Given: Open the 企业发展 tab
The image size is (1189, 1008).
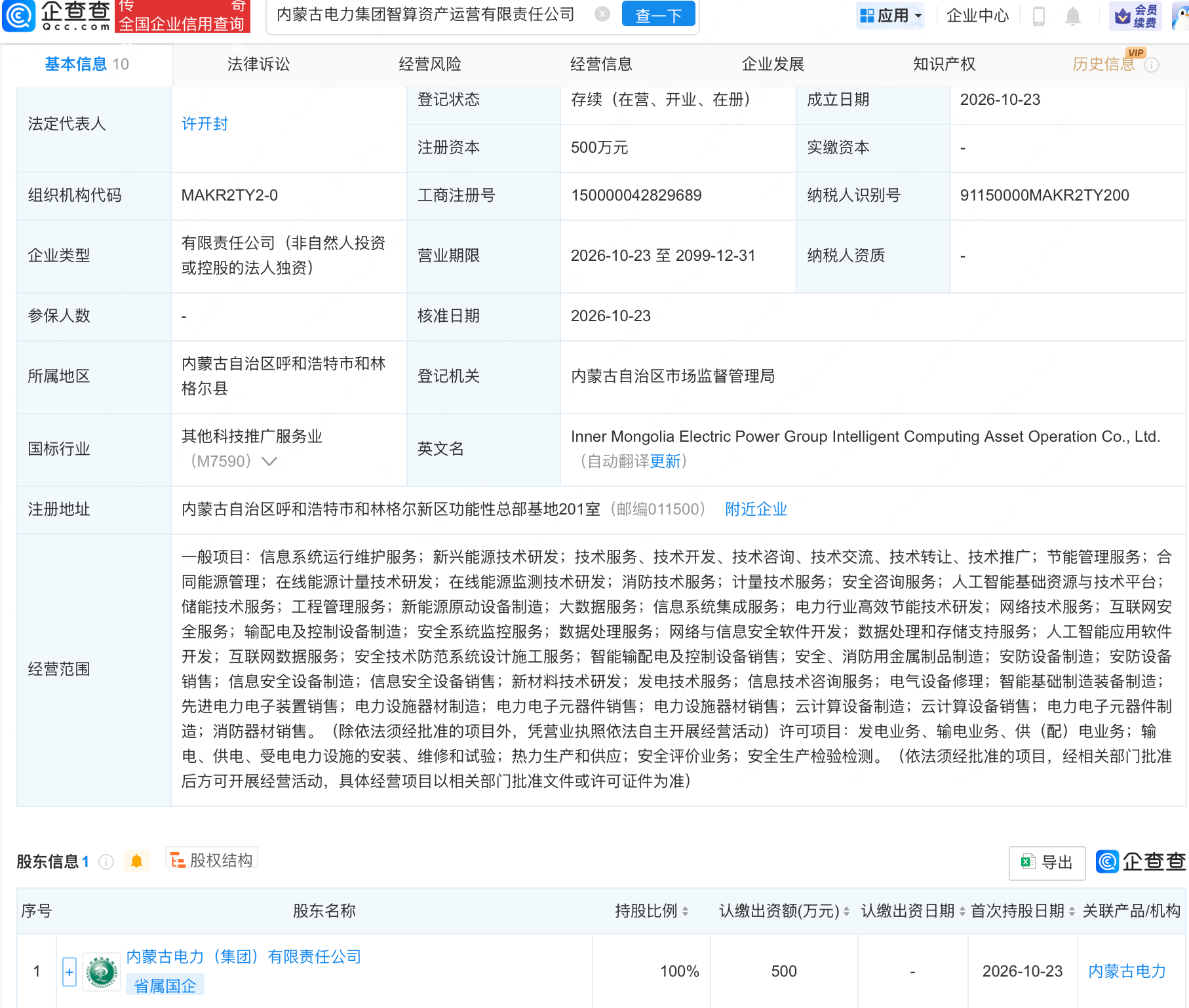Looking at the screenshot, I should click(773, 64).
